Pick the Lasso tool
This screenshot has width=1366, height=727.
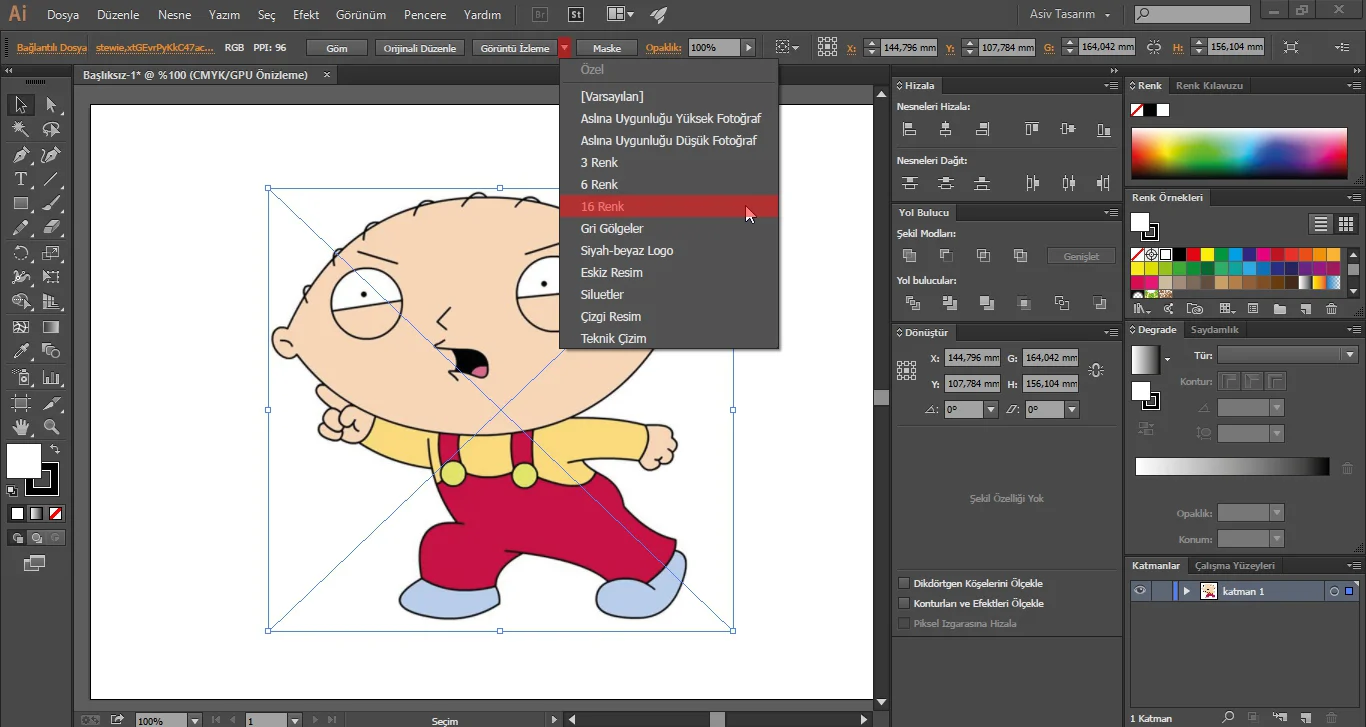tap(51, 129)
